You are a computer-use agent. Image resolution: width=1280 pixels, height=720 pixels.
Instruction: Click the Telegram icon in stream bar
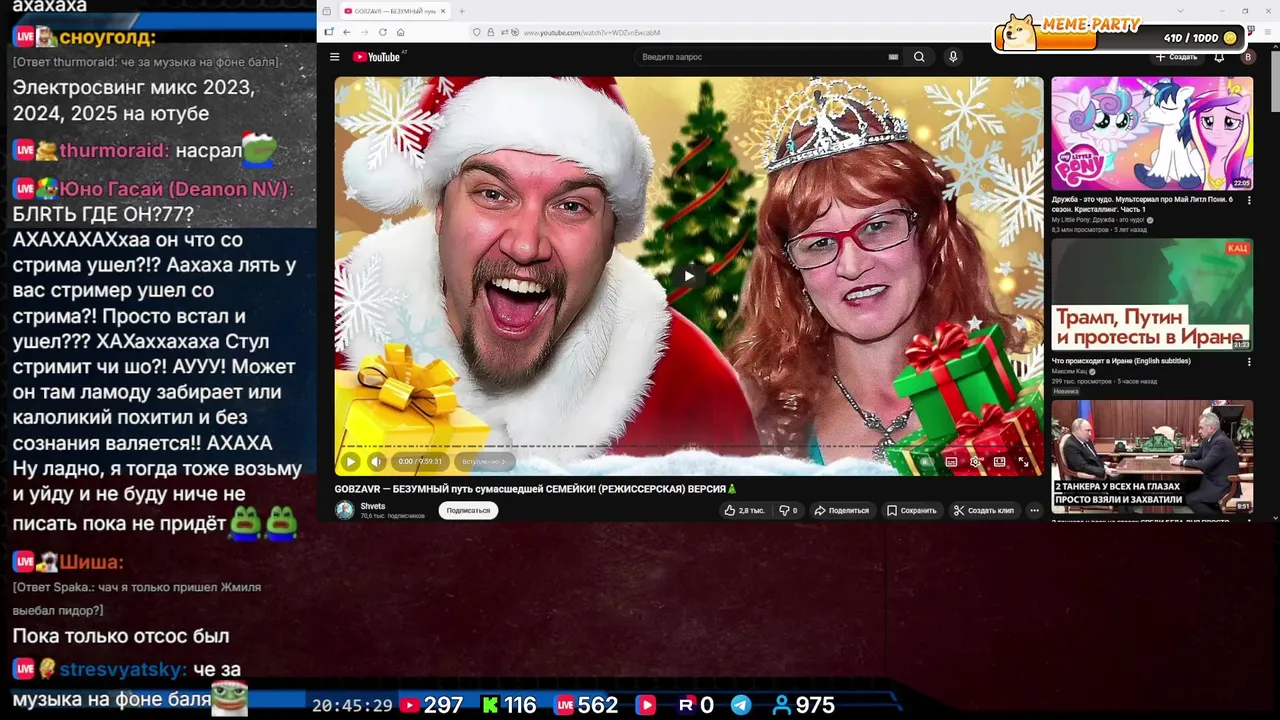[741, 705]
